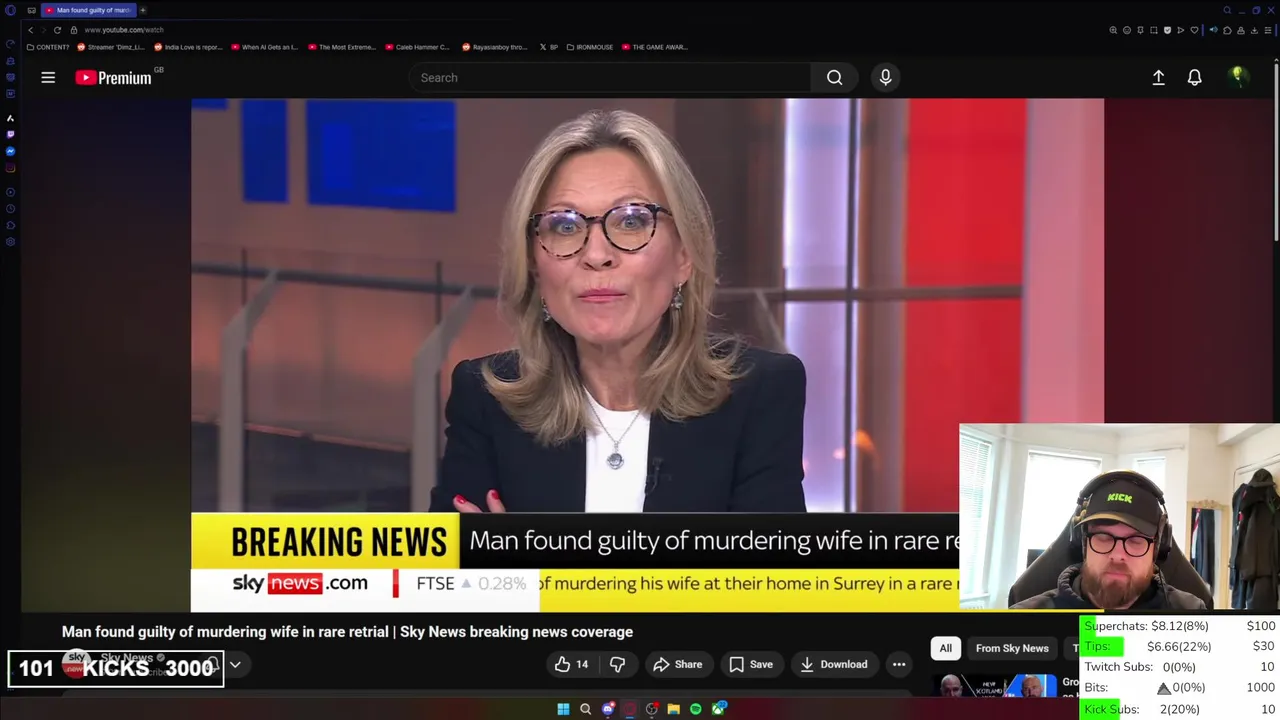Open The Most Extreme bookmark
Image resolution: width=1280 pixels, height=720 pixels.
[x=341, y=47]
